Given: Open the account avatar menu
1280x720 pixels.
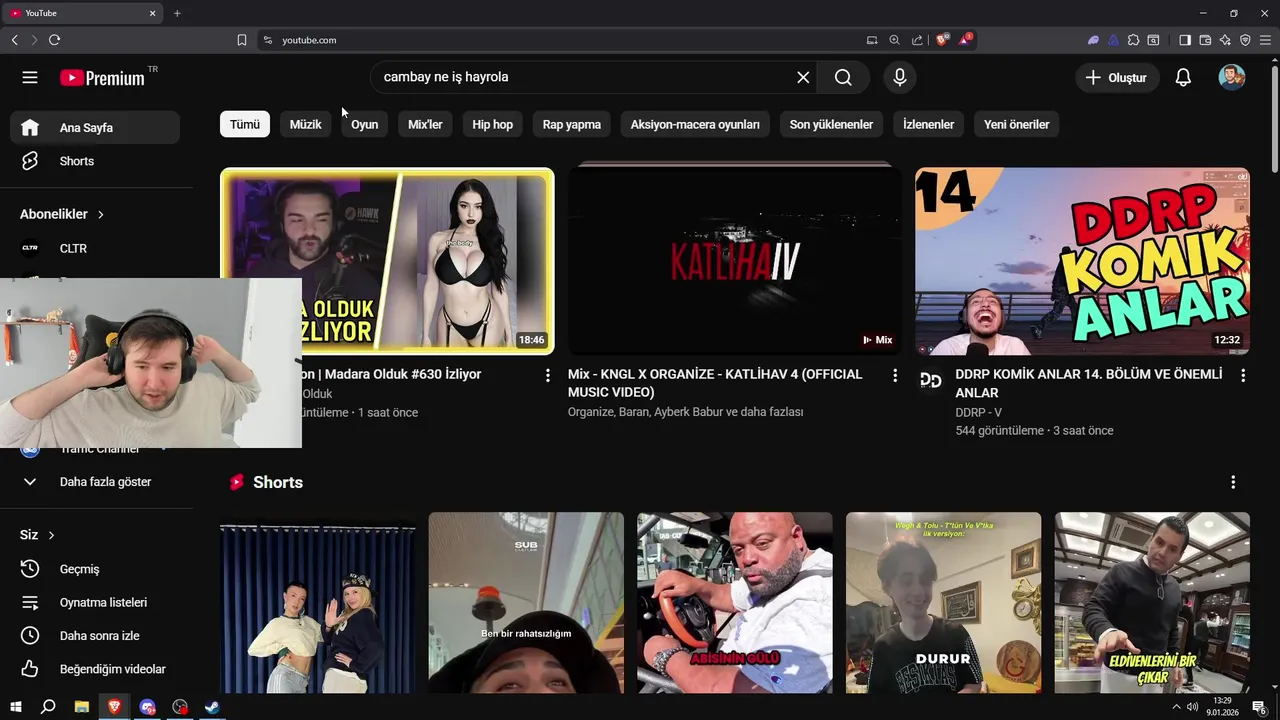Looking at the screenshot, I should point(1232,77).
